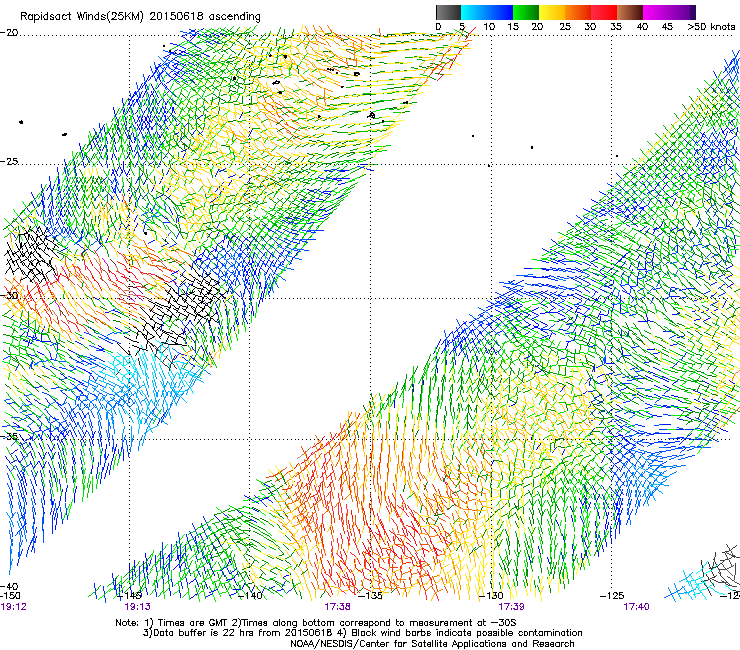
Task: Click the NOAA/NESDIS credit line
Action: pyautogui.click(x=432, y=644)
